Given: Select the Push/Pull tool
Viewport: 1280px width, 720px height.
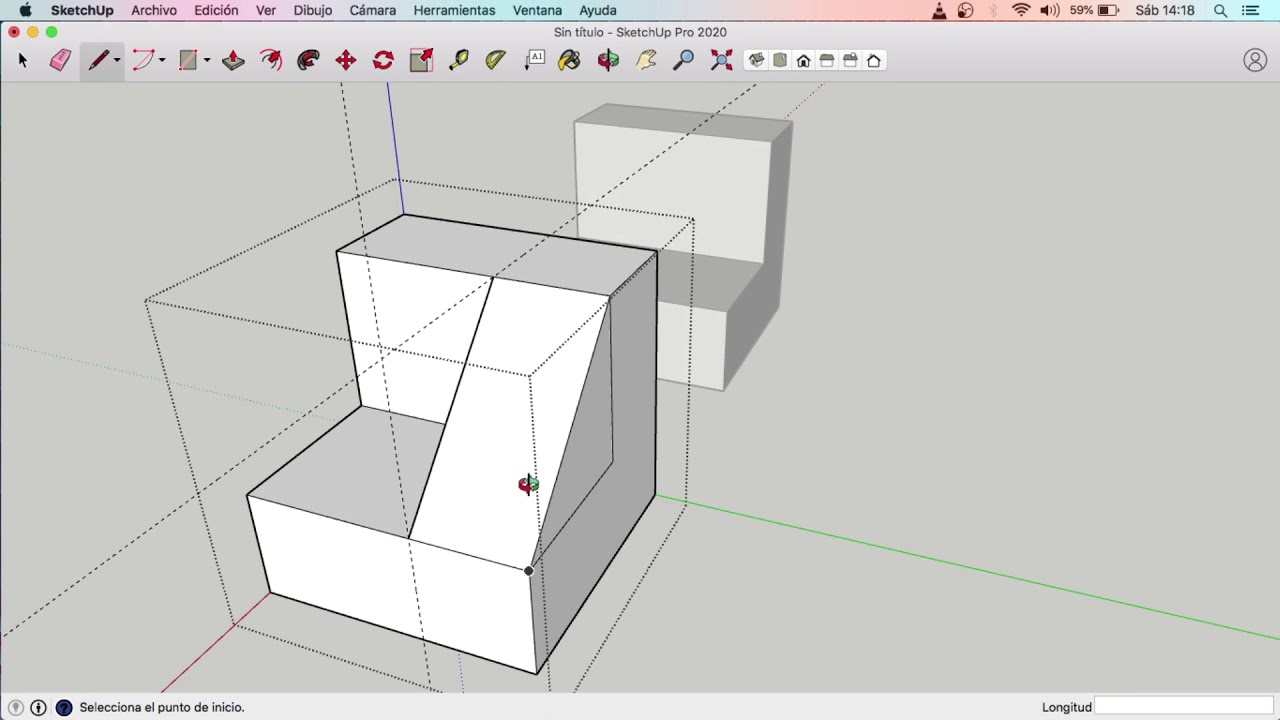Looking at the screenshot, I should (x=233, y=61).
